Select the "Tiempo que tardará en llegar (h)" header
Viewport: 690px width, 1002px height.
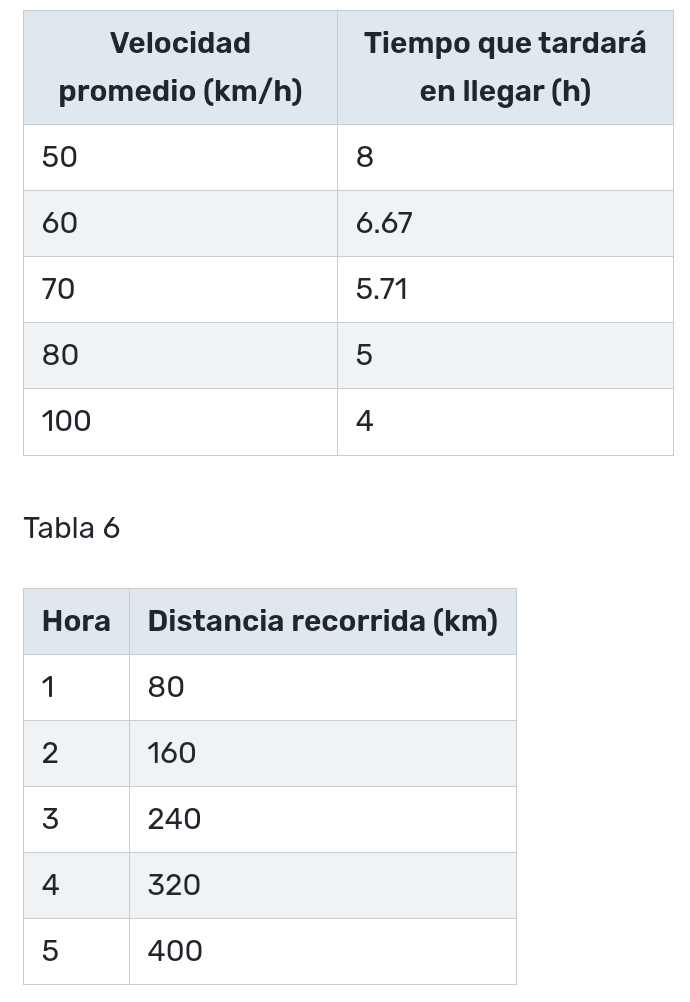(505, 67)
